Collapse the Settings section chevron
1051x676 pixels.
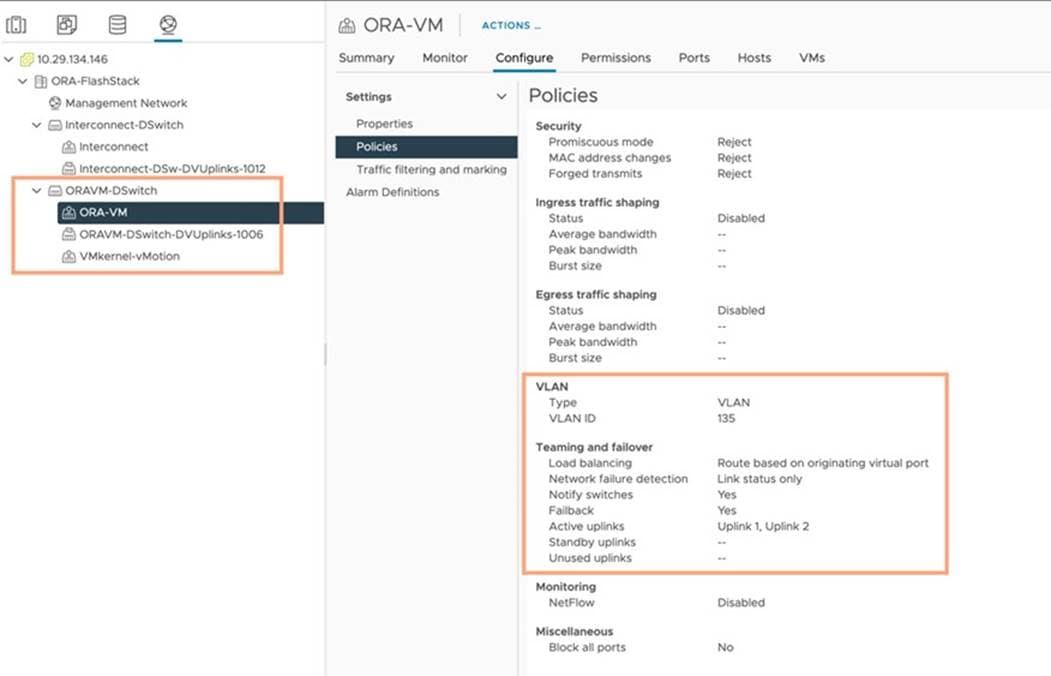tap(501, 96)
